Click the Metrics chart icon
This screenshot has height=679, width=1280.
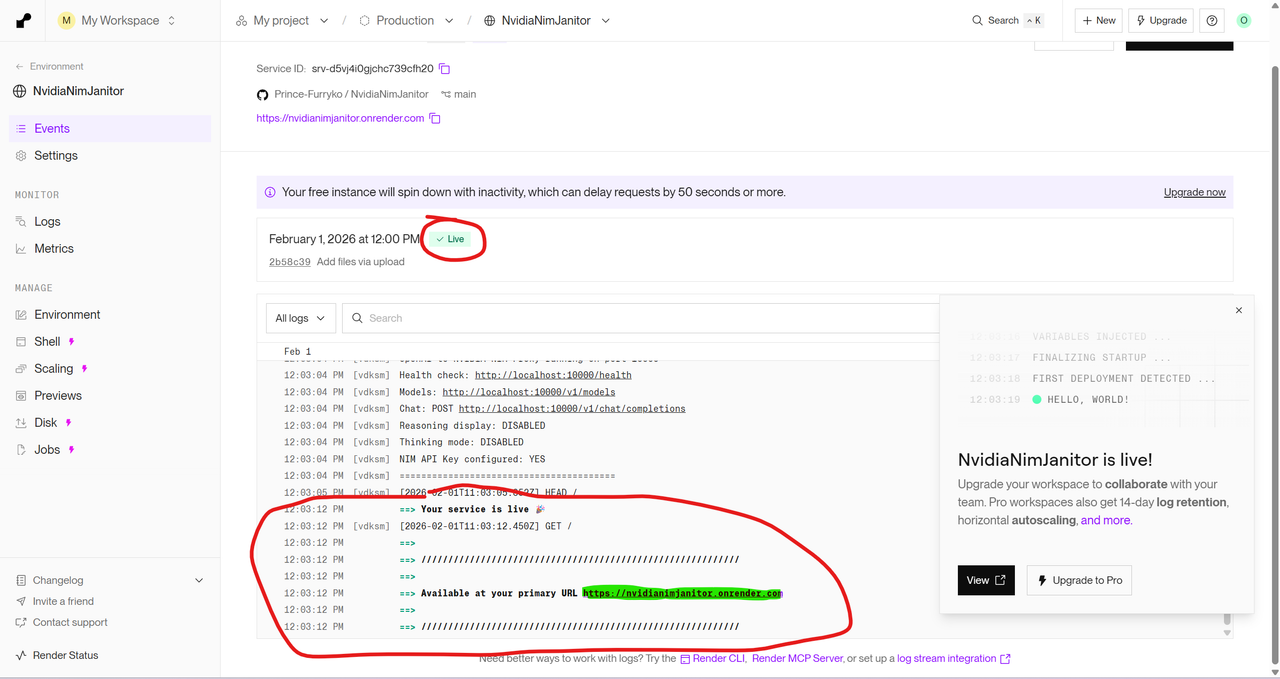point(21,249)
